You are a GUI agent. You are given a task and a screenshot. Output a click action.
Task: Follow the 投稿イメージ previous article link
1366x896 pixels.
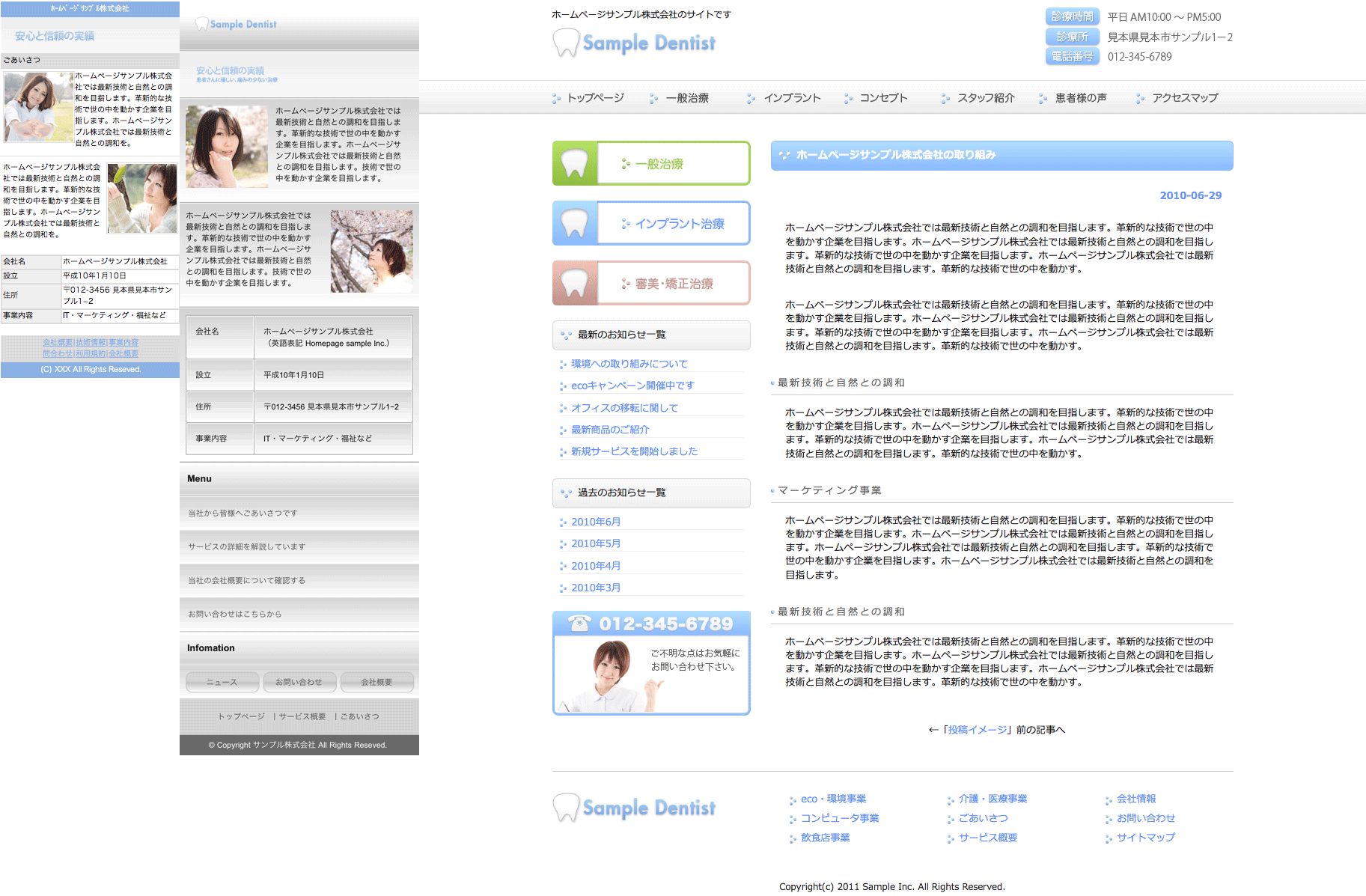point(978,730)
